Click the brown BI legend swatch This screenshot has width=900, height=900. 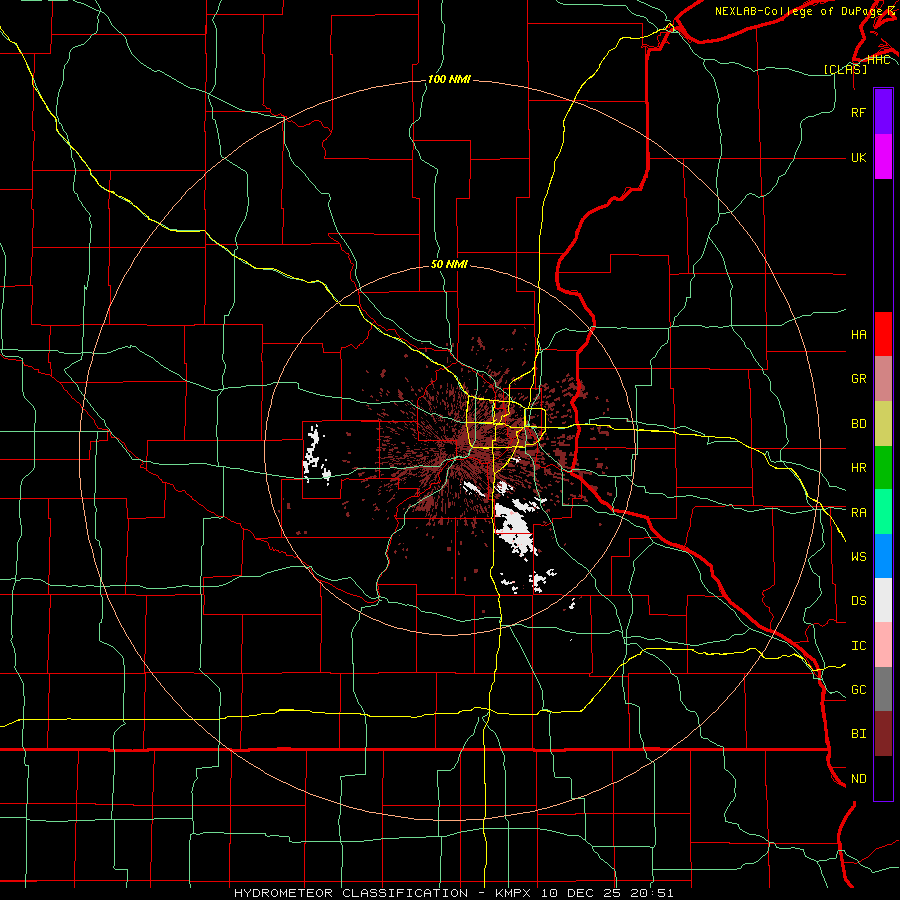[x=883, y=734]
